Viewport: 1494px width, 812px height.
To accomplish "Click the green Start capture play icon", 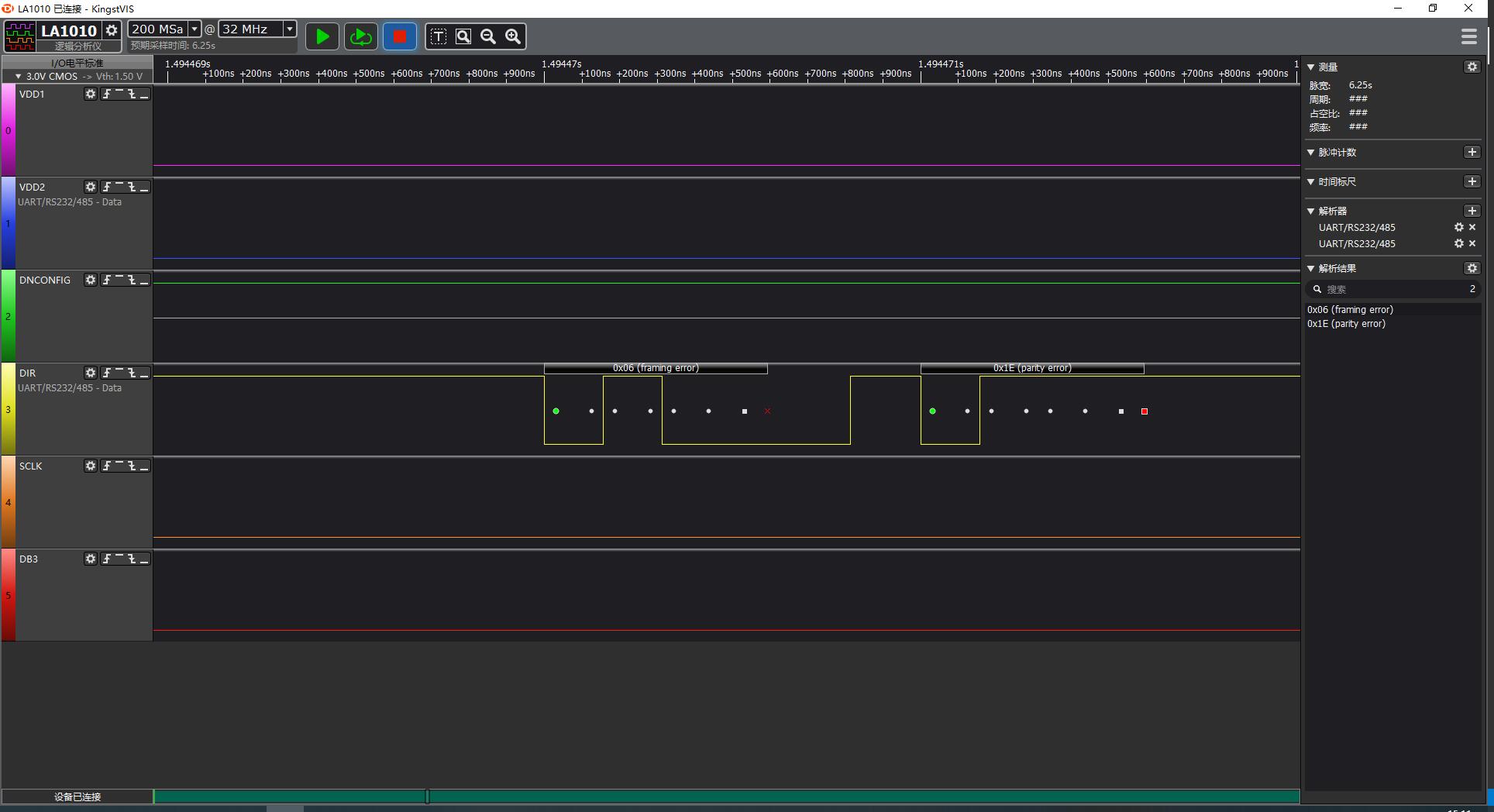I will coord(322,36).
